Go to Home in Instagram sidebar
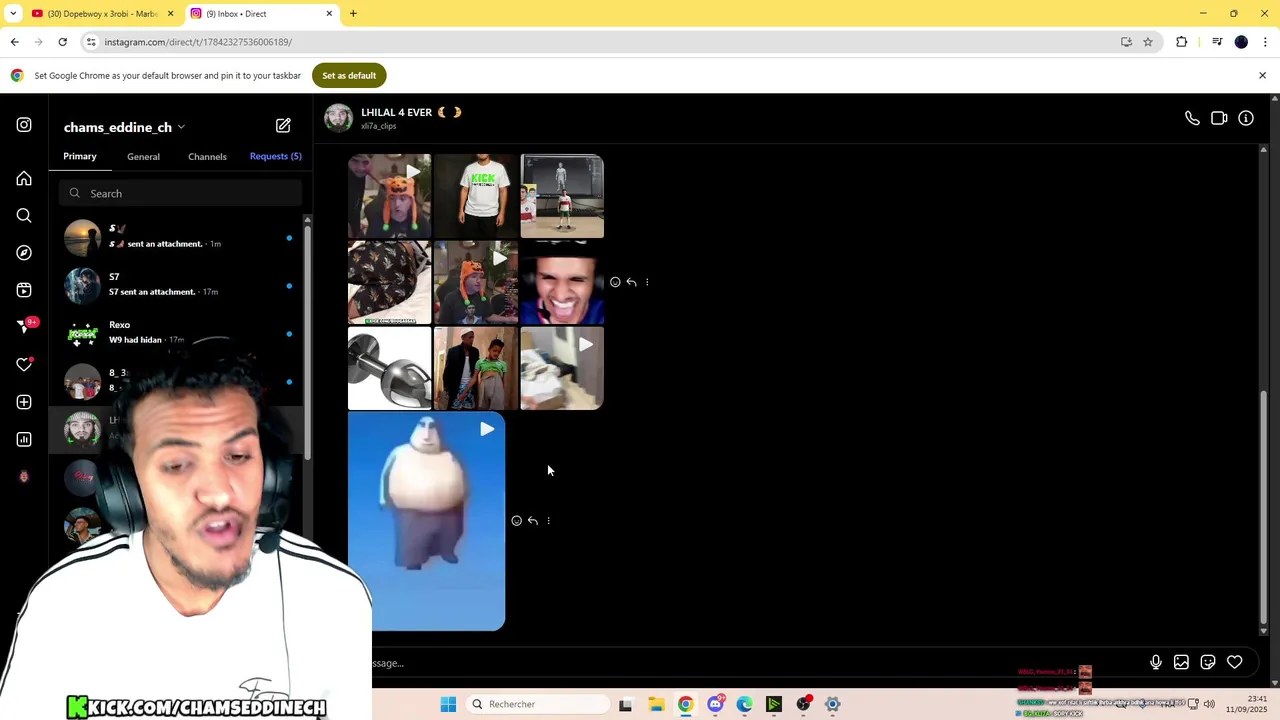The image size is (1280, 720). 24,178
